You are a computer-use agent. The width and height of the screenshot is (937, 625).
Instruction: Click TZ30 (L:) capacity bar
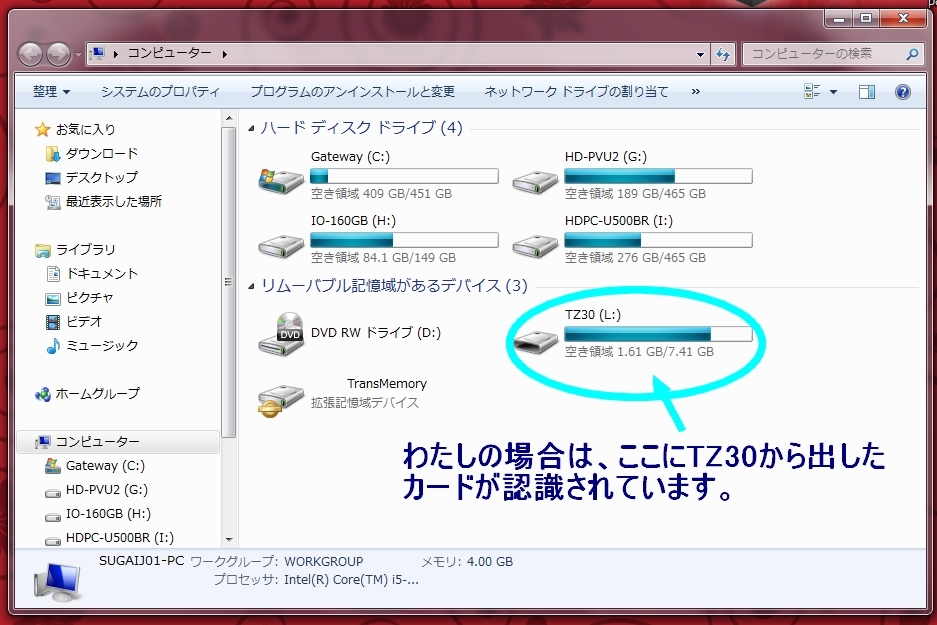click(658, 333)
